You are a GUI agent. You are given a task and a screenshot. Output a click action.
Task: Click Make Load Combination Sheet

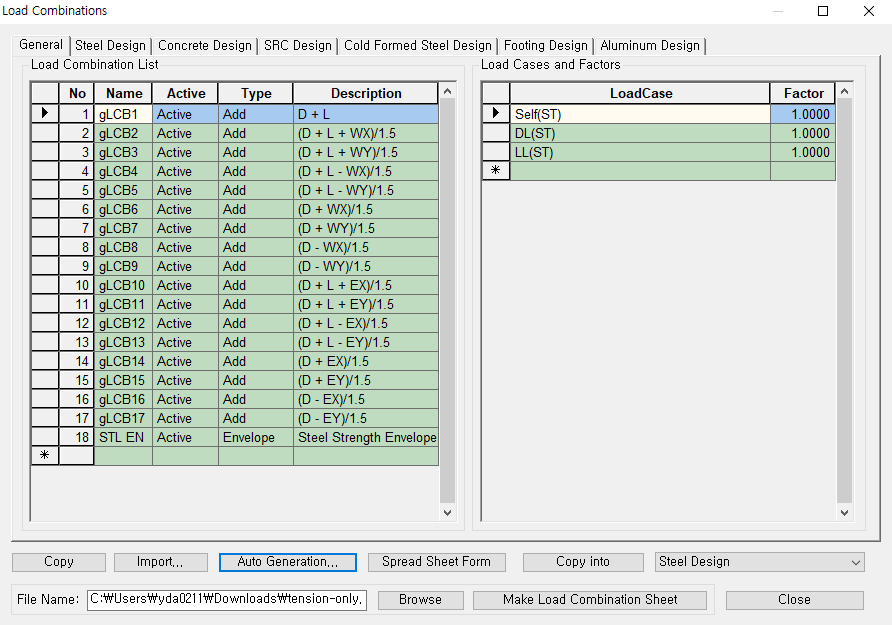pyautogui.click(x=590, y=600)
